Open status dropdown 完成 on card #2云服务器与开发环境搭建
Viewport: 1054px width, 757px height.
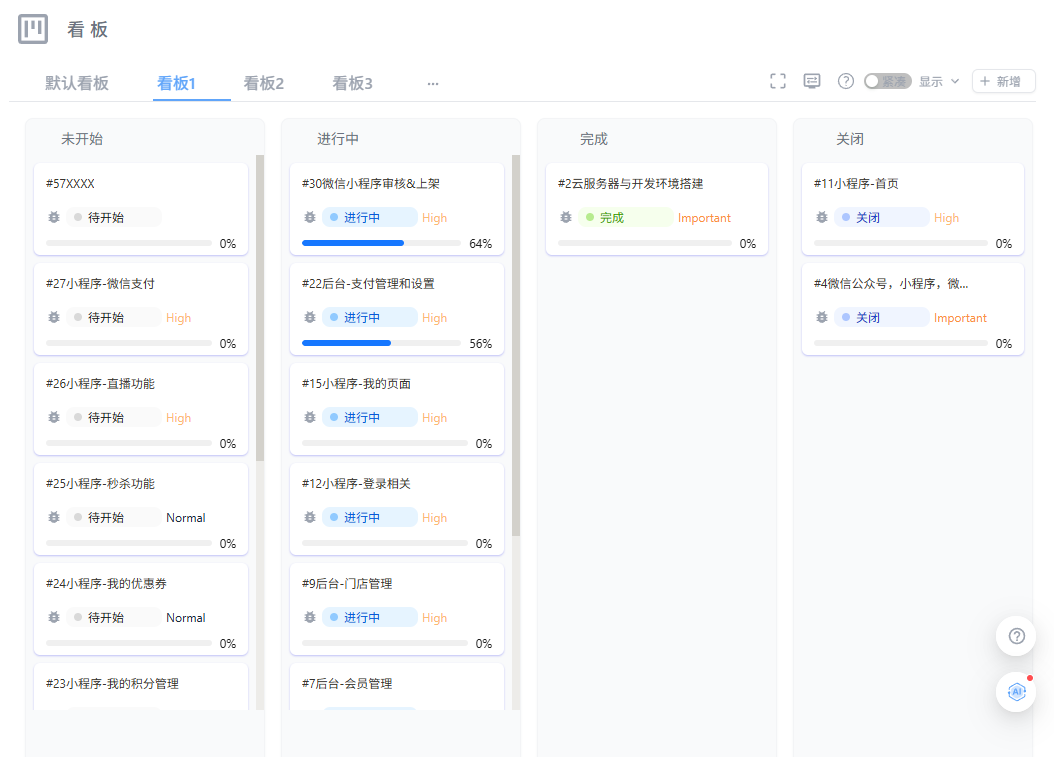[626, 217]
